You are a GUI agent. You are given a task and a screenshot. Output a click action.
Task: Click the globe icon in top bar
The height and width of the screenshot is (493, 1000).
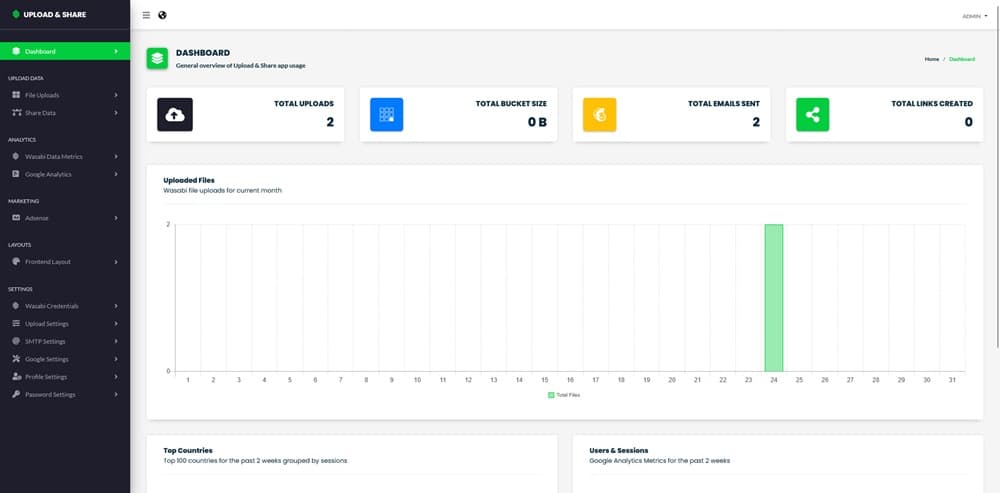162,15
